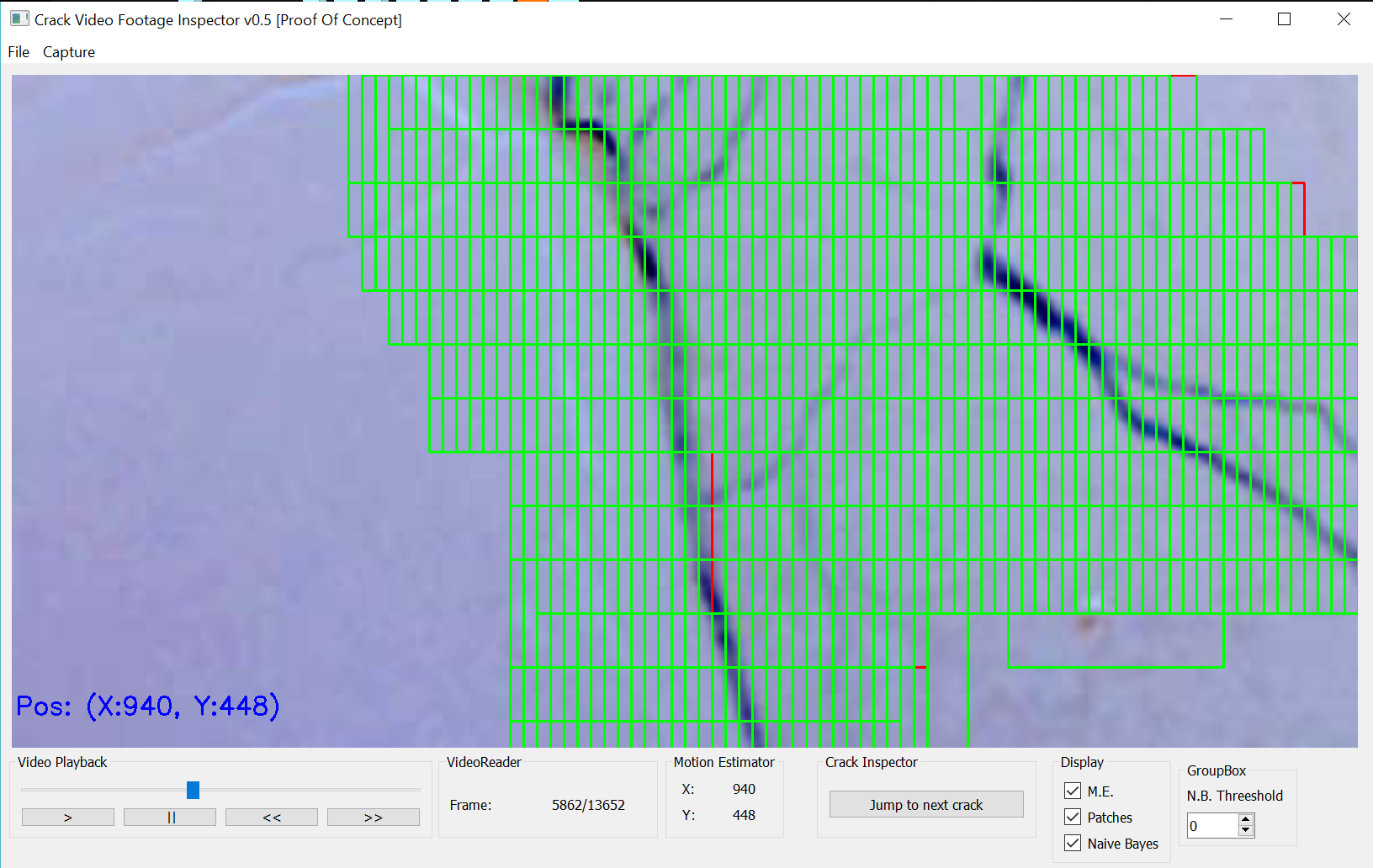Toggle the M.E. display checkbox

click(1073, 791)
